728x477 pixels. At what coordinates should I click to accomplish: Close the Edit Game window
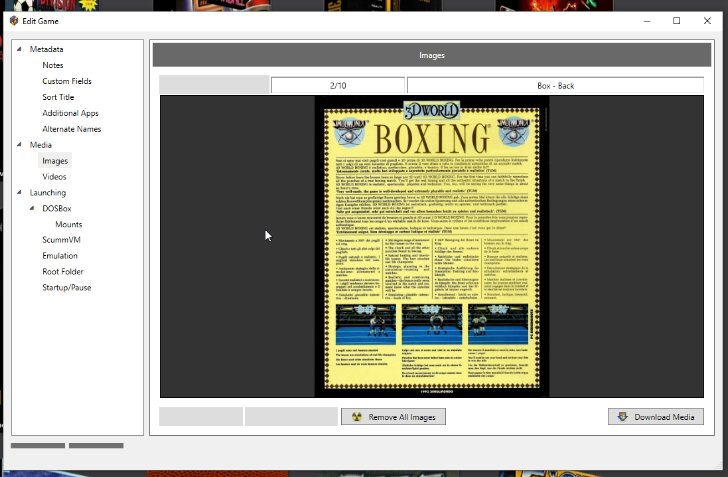point(707,21)
